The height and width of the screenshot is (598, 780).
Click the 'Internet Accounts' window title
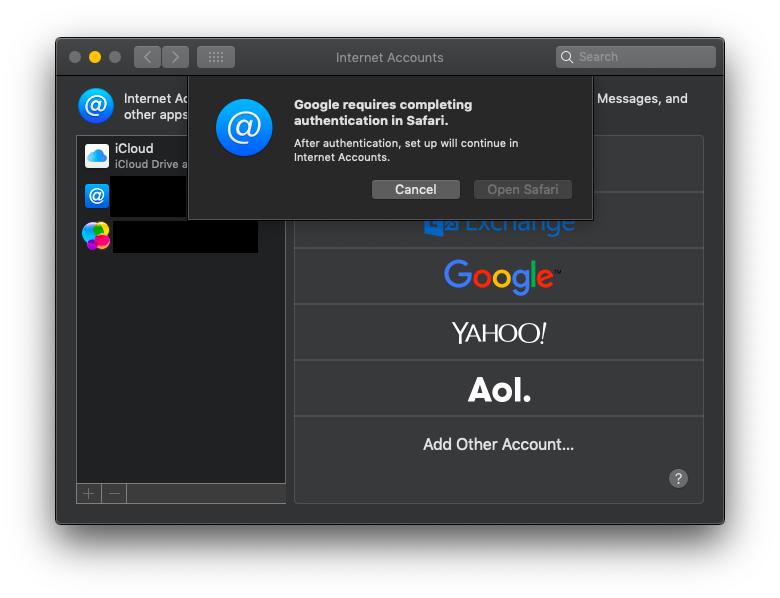(x=390, y=58)
